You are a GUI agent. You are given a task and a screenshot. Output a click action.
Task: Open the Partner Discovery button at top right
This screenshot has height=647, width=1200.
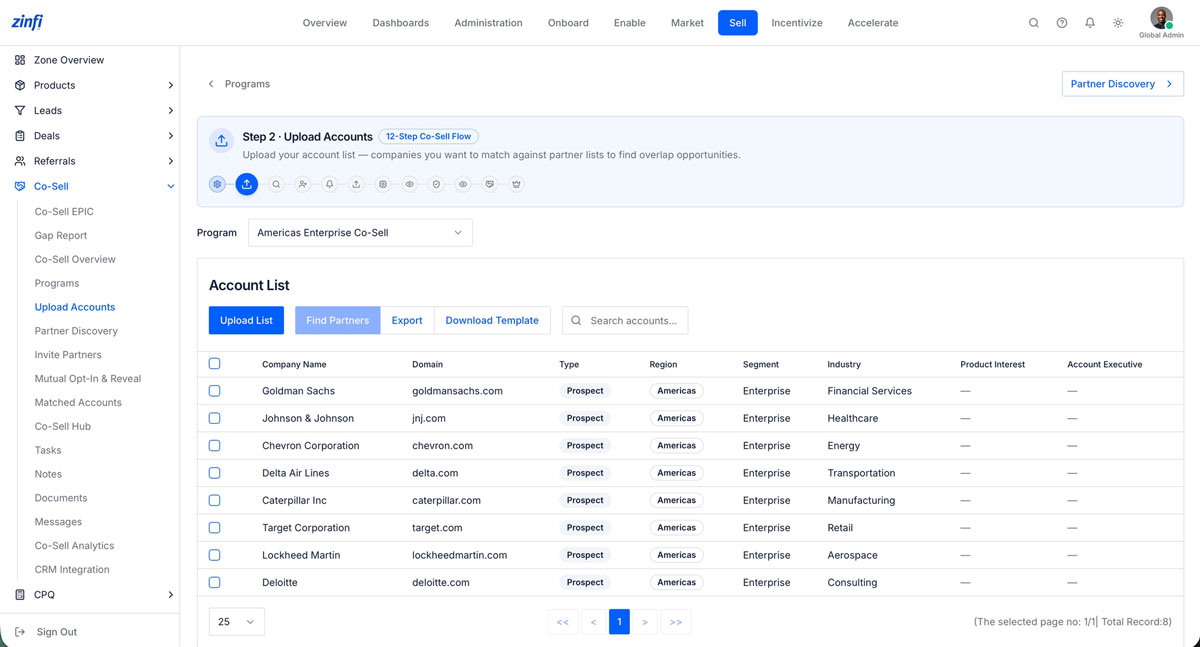point(1122,84)
